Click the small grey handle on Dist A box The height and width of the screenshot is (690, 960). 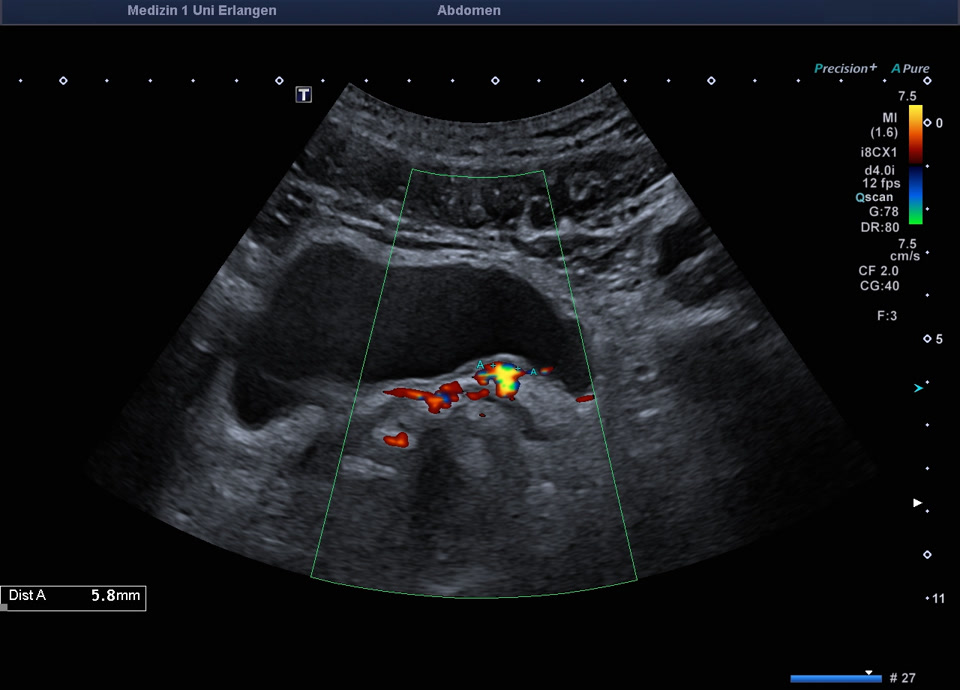pos(4,606)
